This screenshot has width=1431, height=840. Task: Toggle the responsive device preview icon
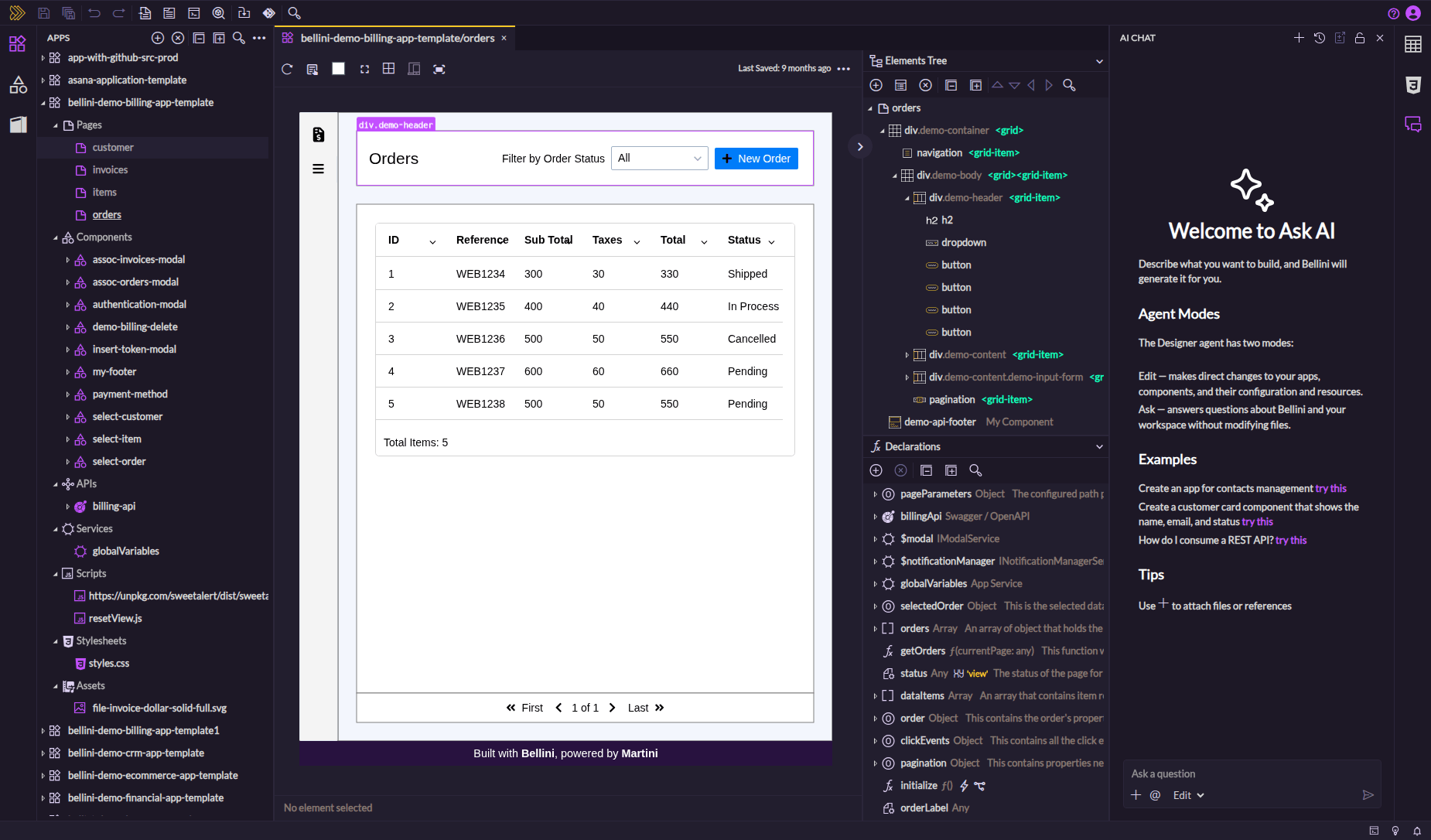[x=414, y=69]
